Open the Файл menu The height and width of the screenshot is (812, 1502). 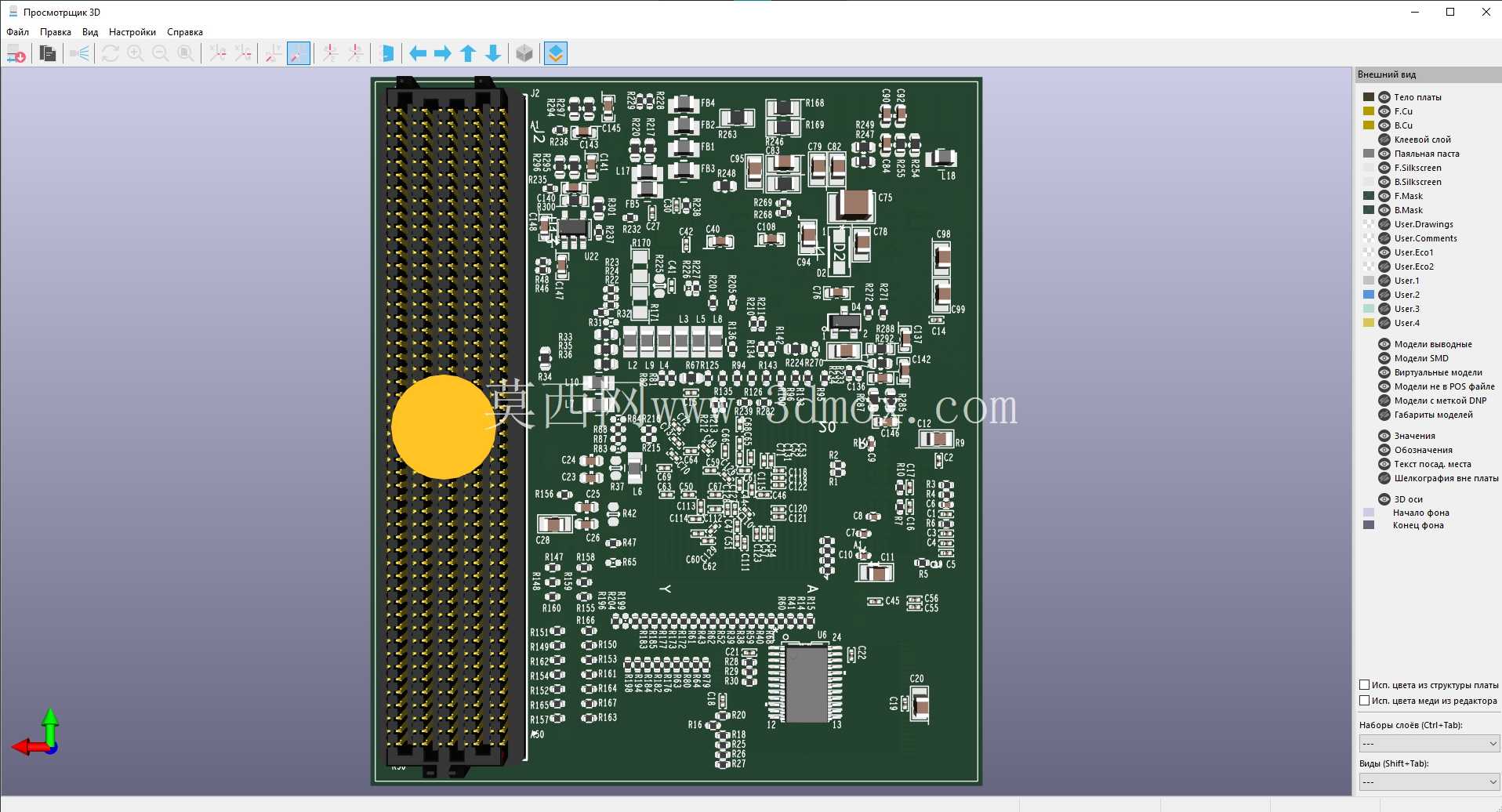[17, 32]
